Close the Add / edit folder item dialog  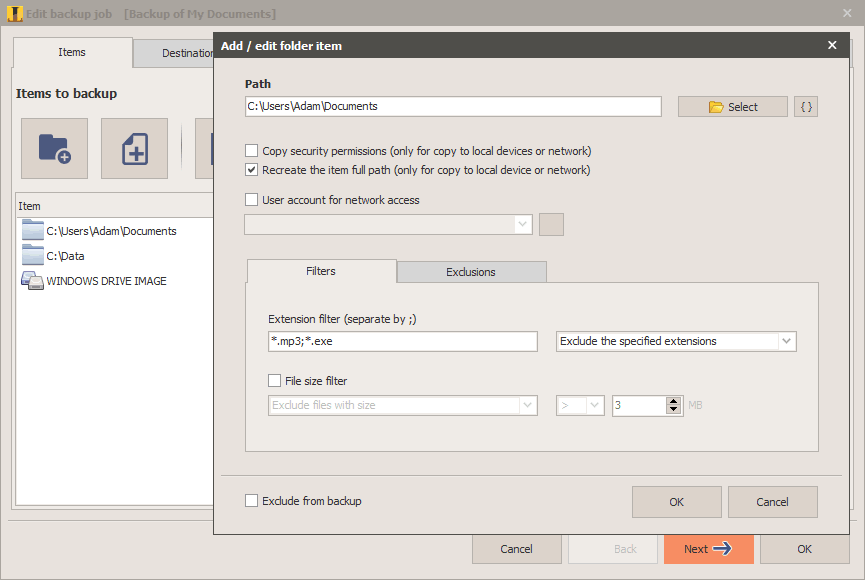[x=832, y=45]
